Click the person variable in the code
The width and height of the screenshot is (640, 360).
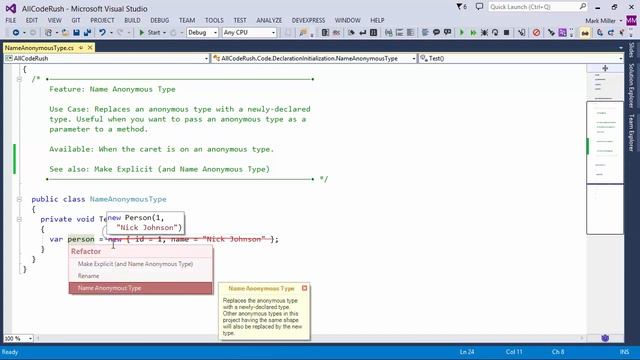click(81, 239)
